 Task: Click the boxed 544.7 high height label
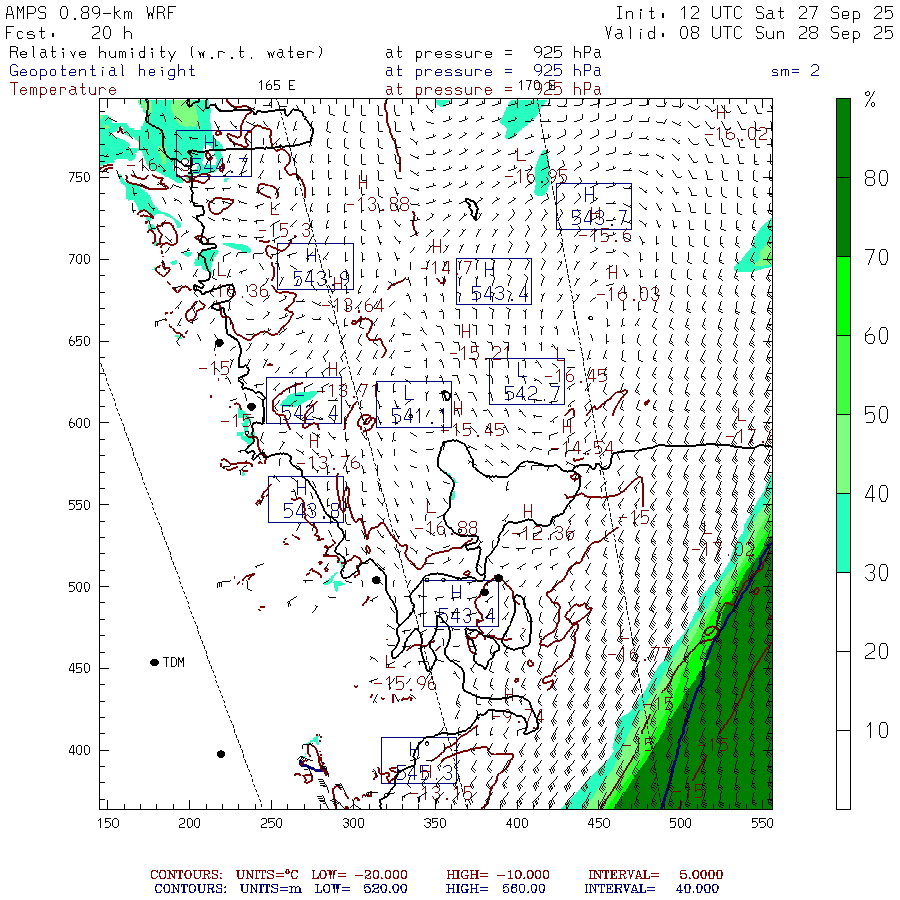point(213,154)
